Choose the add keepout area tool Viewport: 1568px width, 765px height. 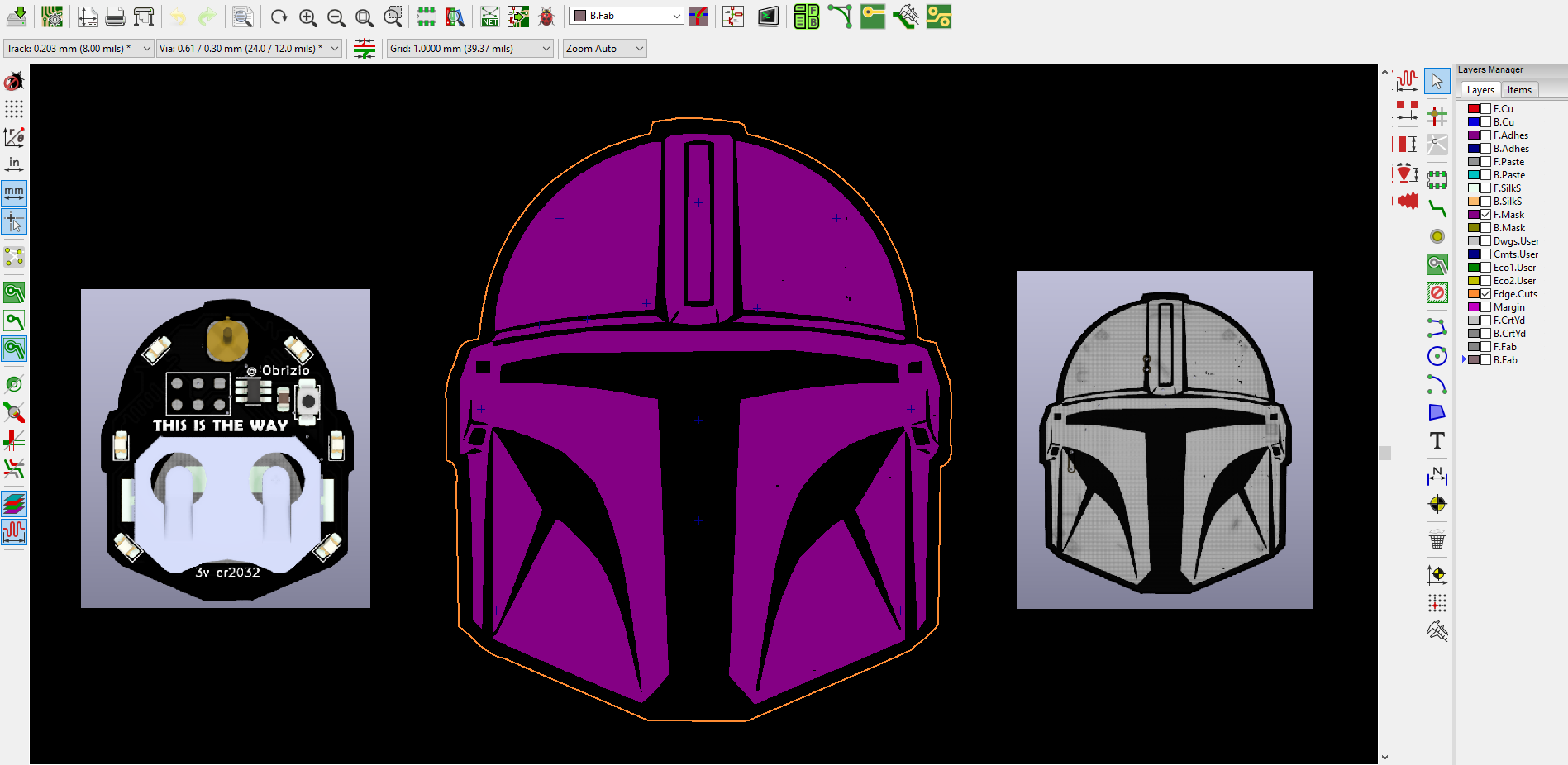click(x=1437, y=292)
